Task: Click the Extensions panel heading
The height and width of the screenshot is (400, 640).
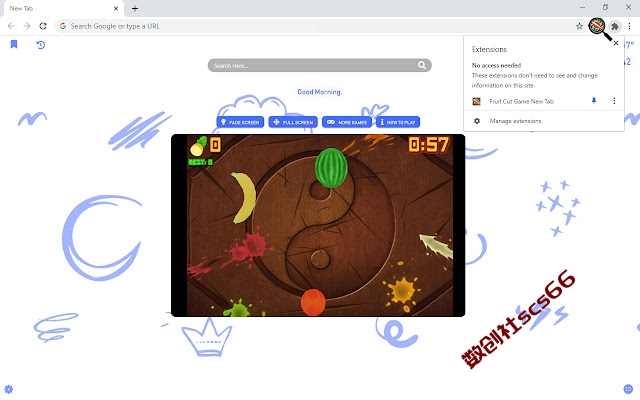Action: pyautogui.click(x=489, y=49)
